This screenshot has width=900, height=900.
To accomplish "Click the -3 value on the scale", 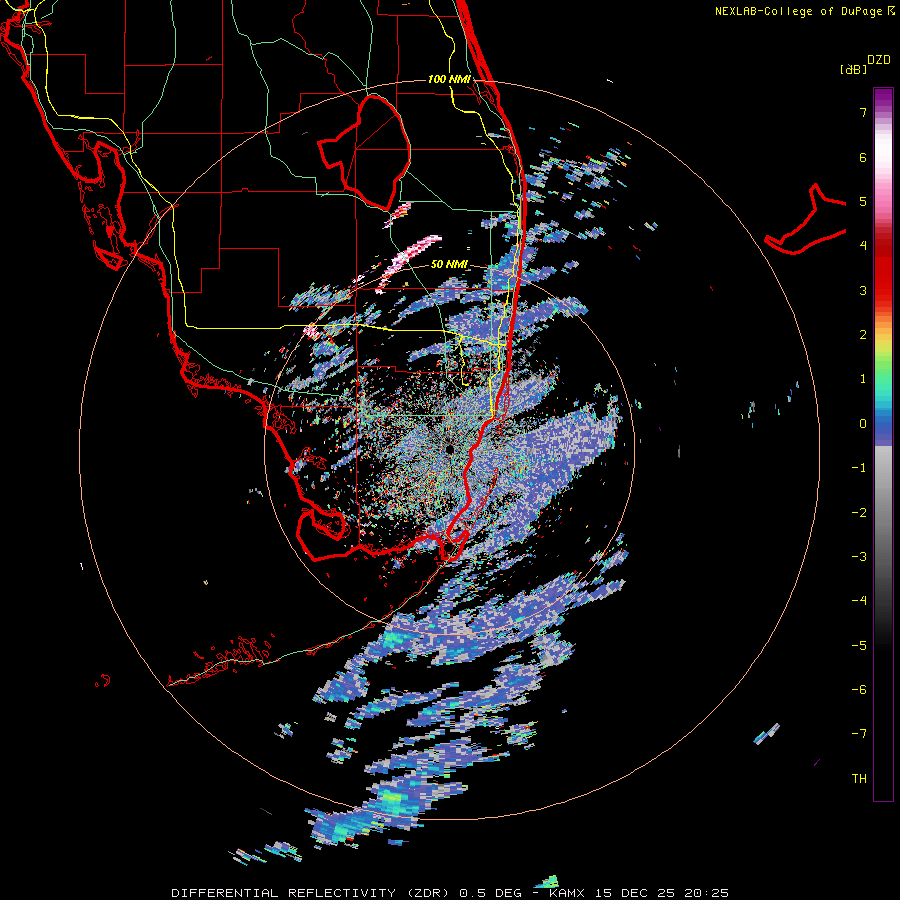I will click(x=859, y=557).
